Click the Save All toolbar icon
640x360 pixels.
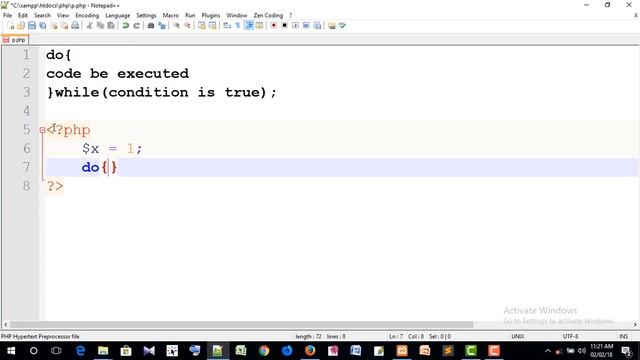[x=42, y=26]
